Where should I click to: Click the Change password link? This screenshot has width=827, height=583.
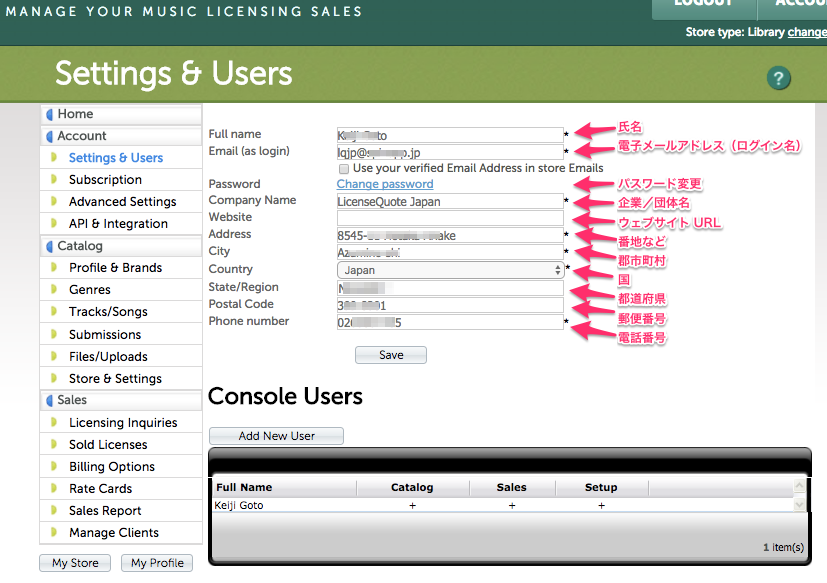tap(385, 184)
